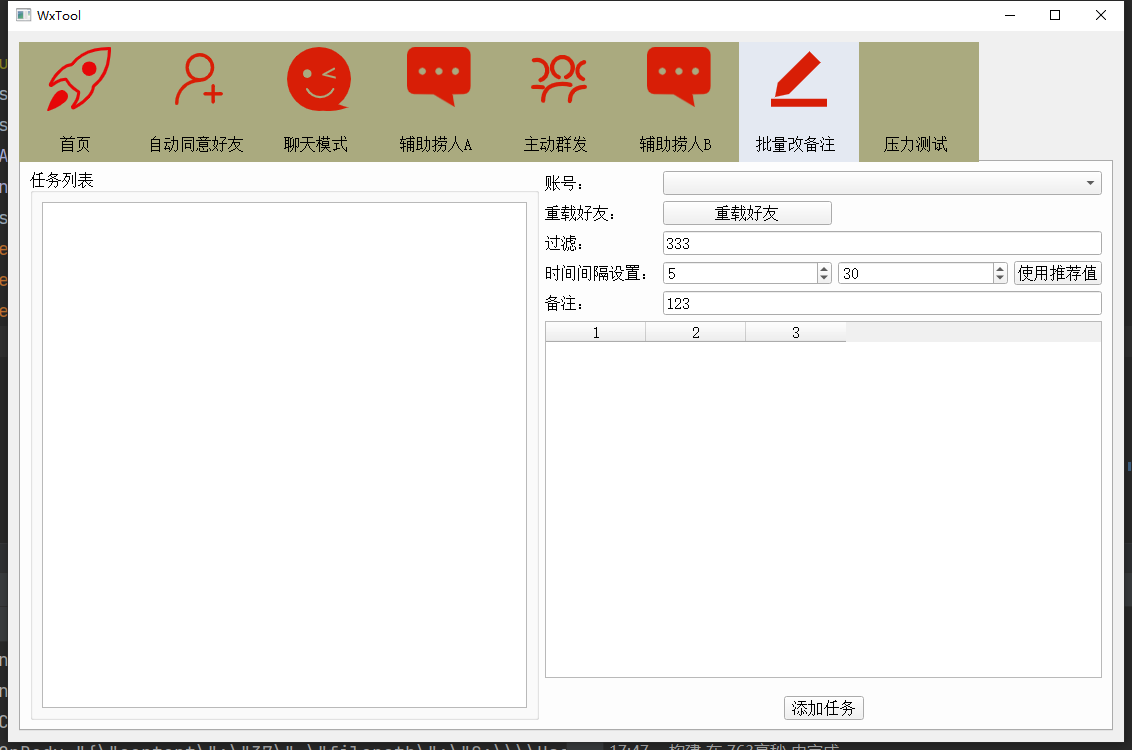Click the WxTool app icon in title bar
Viewport: 1132px width, 750px height.
(x=24, y=15)
